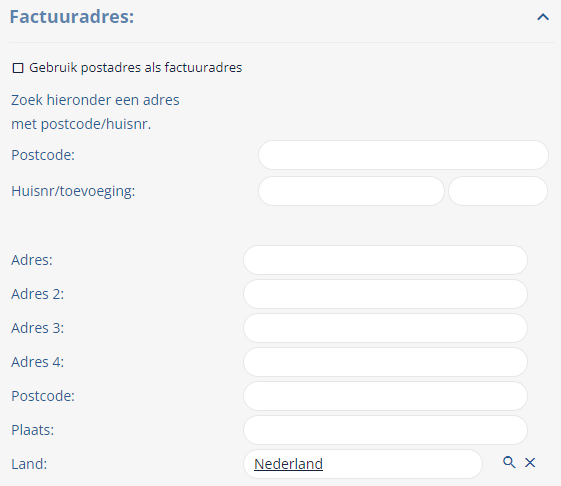
Task: Click the Huisnr/toevoeging label
Action: coord(73,191)
